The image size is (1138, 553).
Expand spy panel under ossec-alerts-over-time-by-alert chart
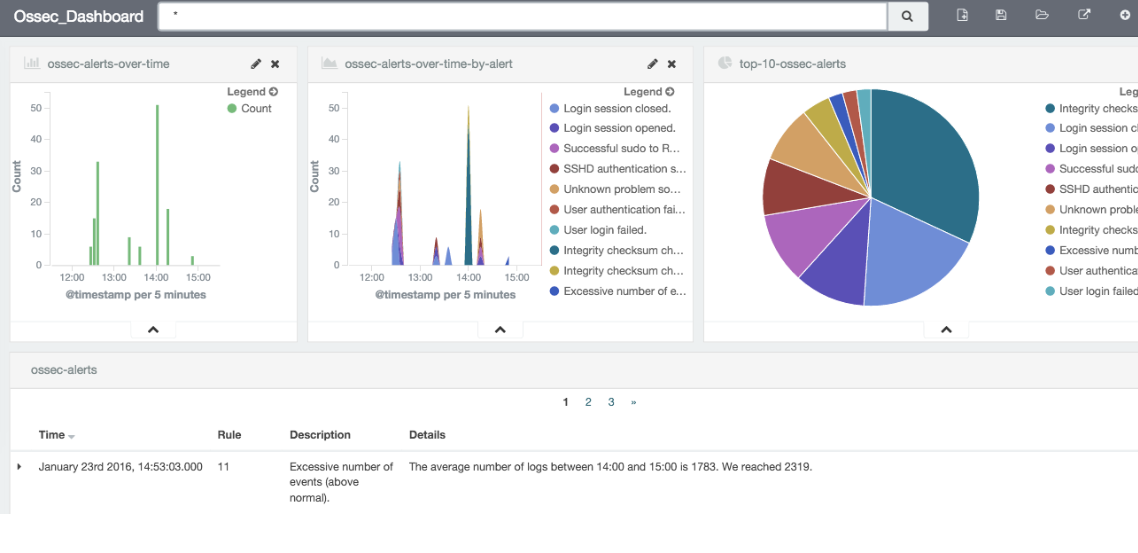(x=499, y=329)
